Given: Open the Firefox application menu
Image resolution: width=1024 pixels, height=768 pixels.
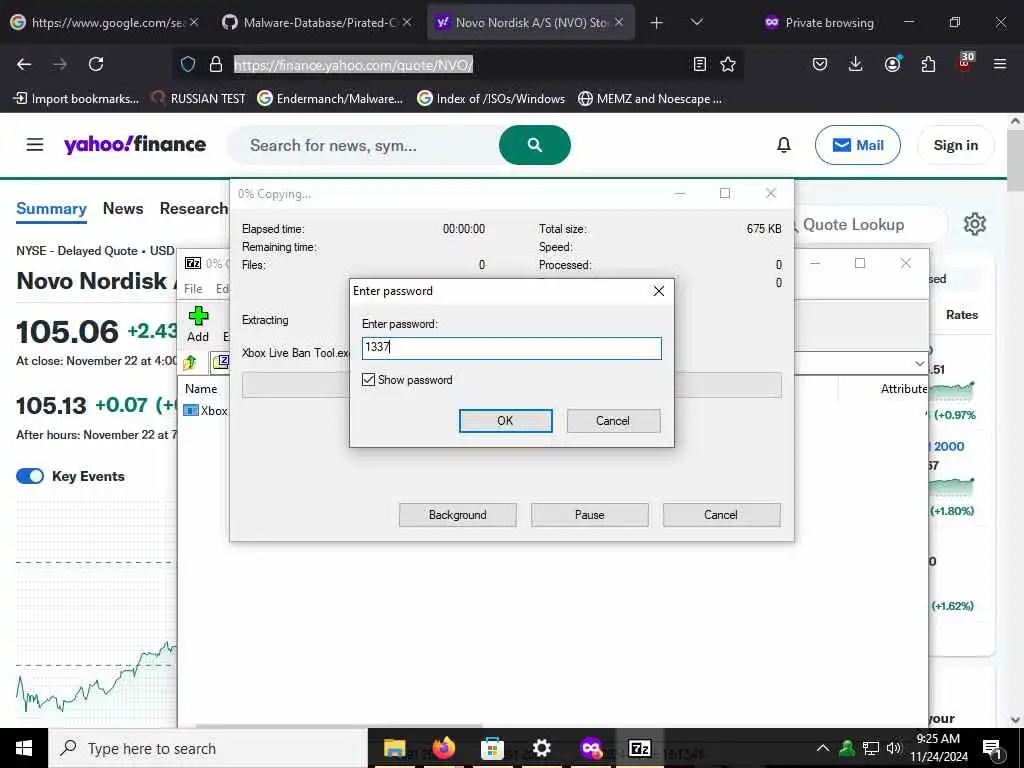Looking at the screenshot, I should 999,64.
